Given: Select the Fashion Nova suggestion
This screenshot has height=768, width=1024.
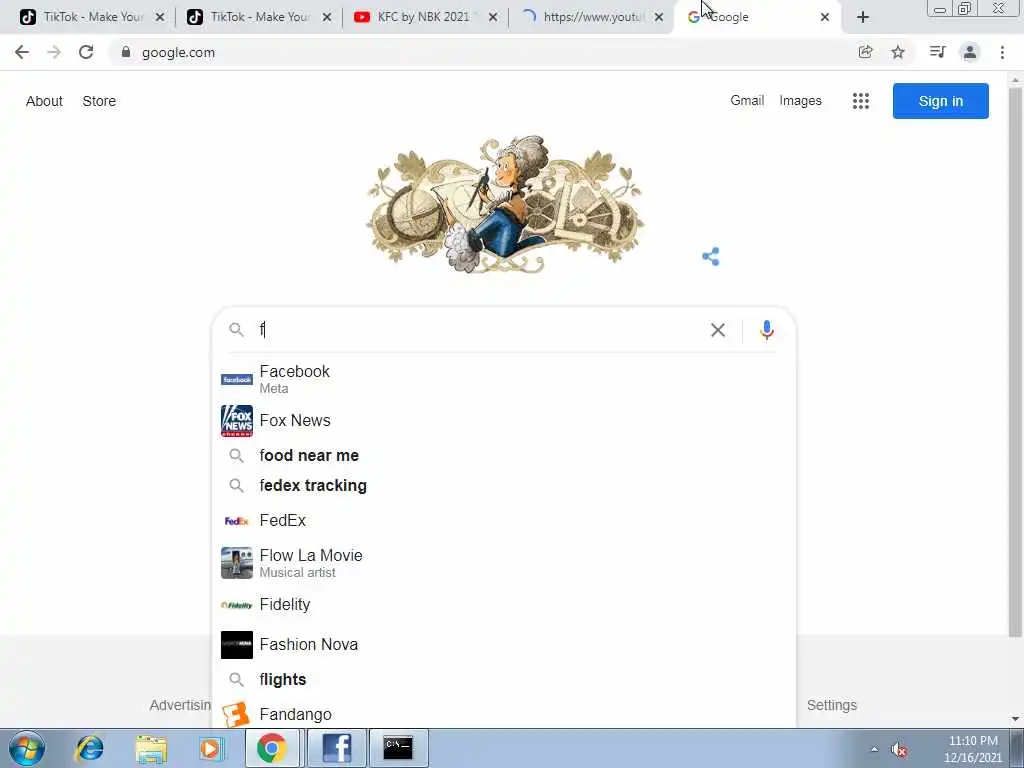Looking at the screenshot, I should coord(504,645).
